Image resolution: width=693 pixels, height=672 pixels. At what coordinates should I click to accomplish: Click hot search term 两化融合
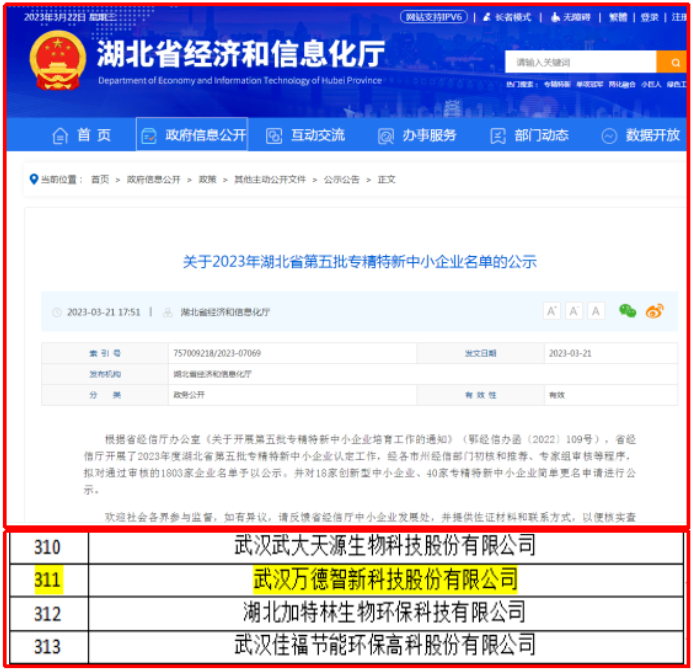tap(622, 84)
